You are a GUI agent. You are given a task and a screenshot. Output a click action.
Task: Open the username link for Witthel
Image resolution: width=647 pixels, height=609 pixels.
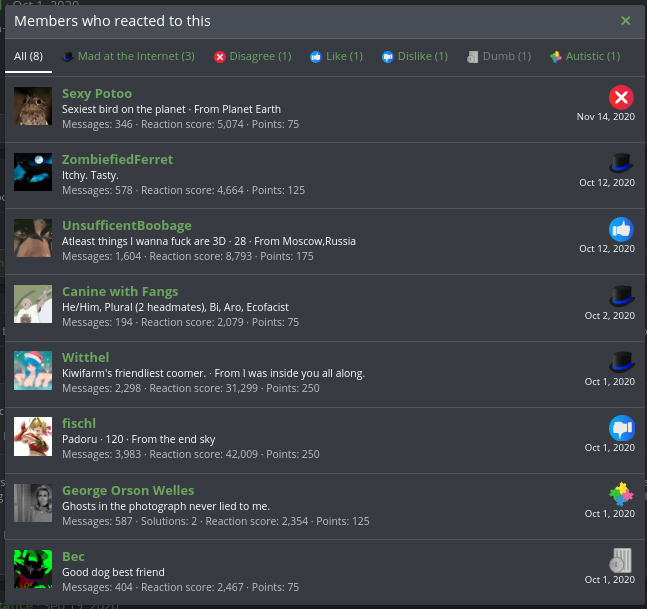[86, 357]
